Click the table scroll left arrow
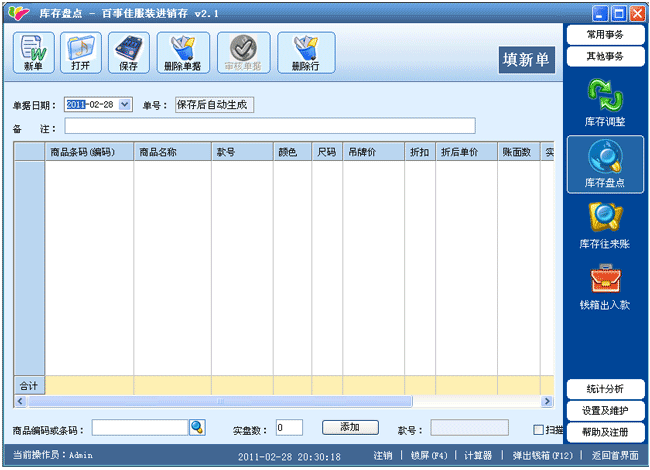The height and width of the screenshot is (470, 650). coord(20,401)
